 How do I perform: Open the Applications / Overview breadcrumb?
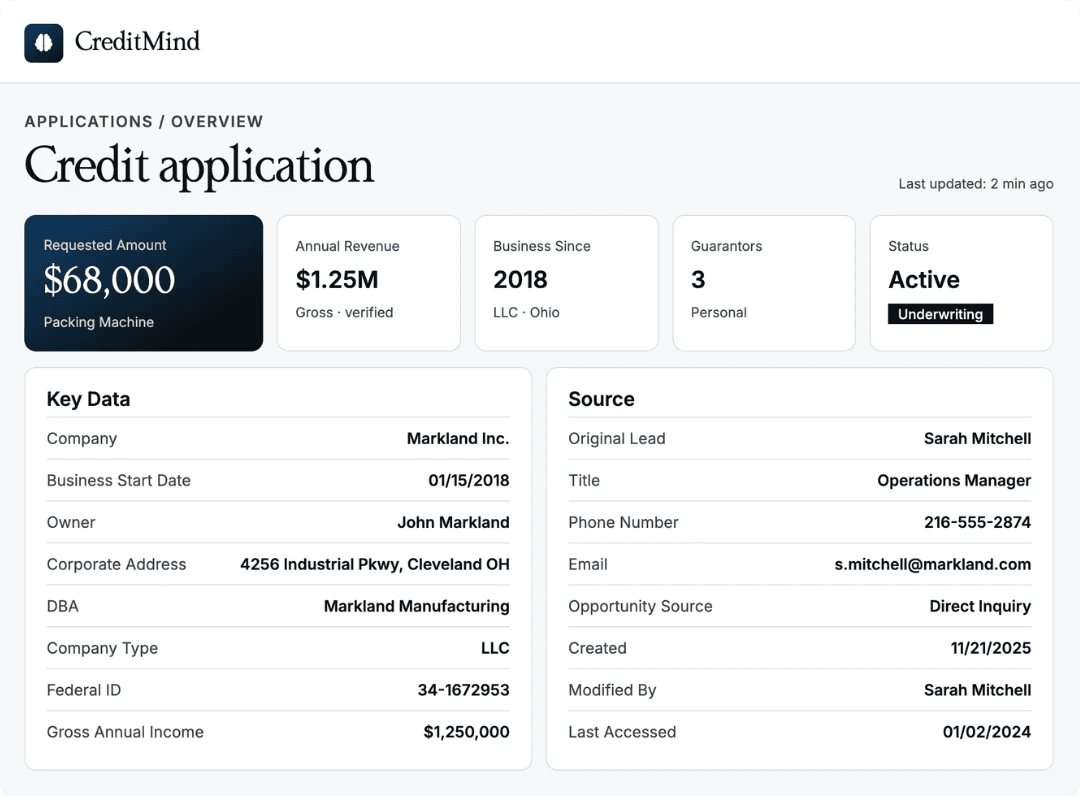point(143,121)
